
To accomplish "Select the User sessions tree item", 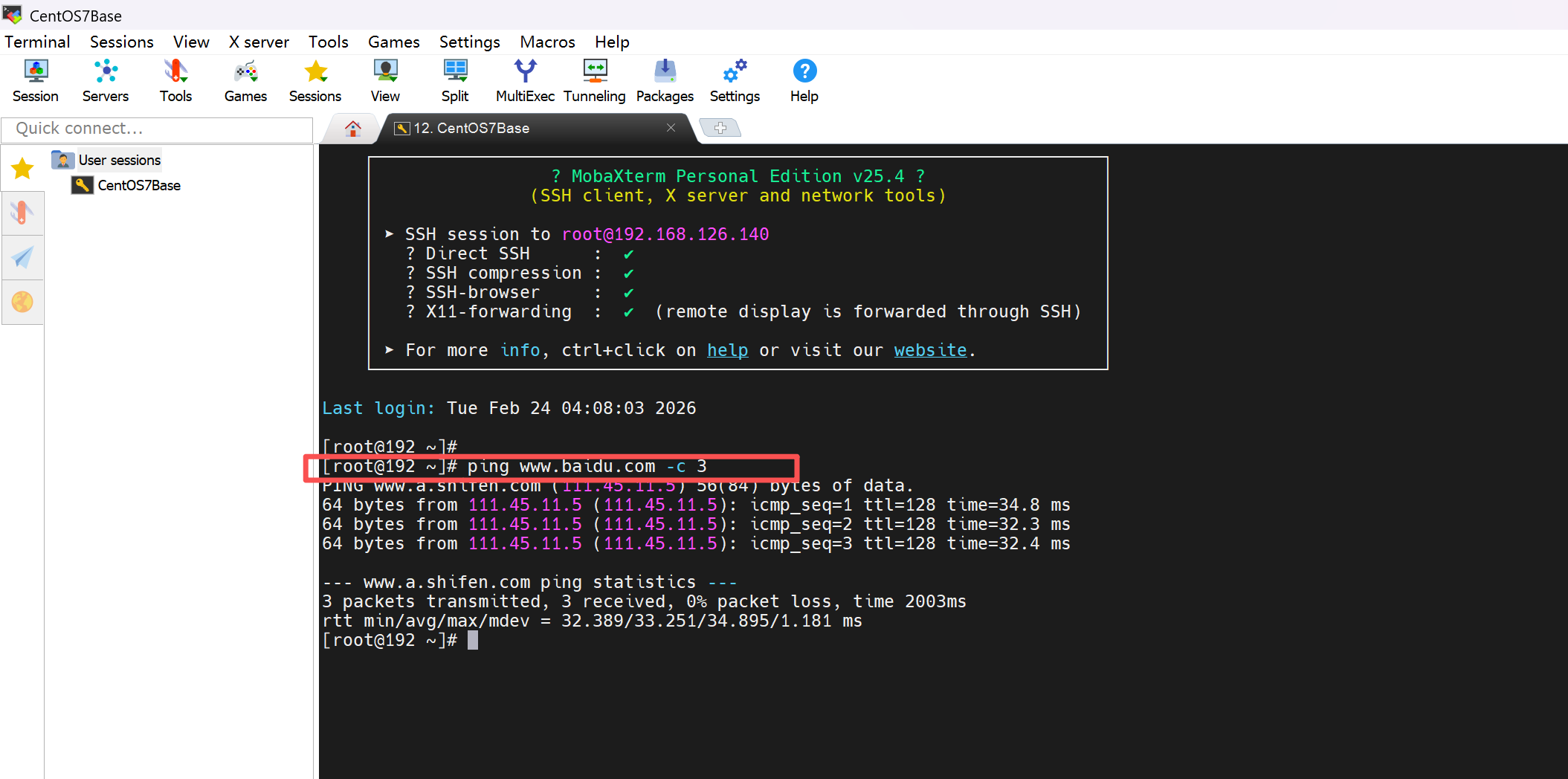I will pyautogui.click(x=120, y=160).
